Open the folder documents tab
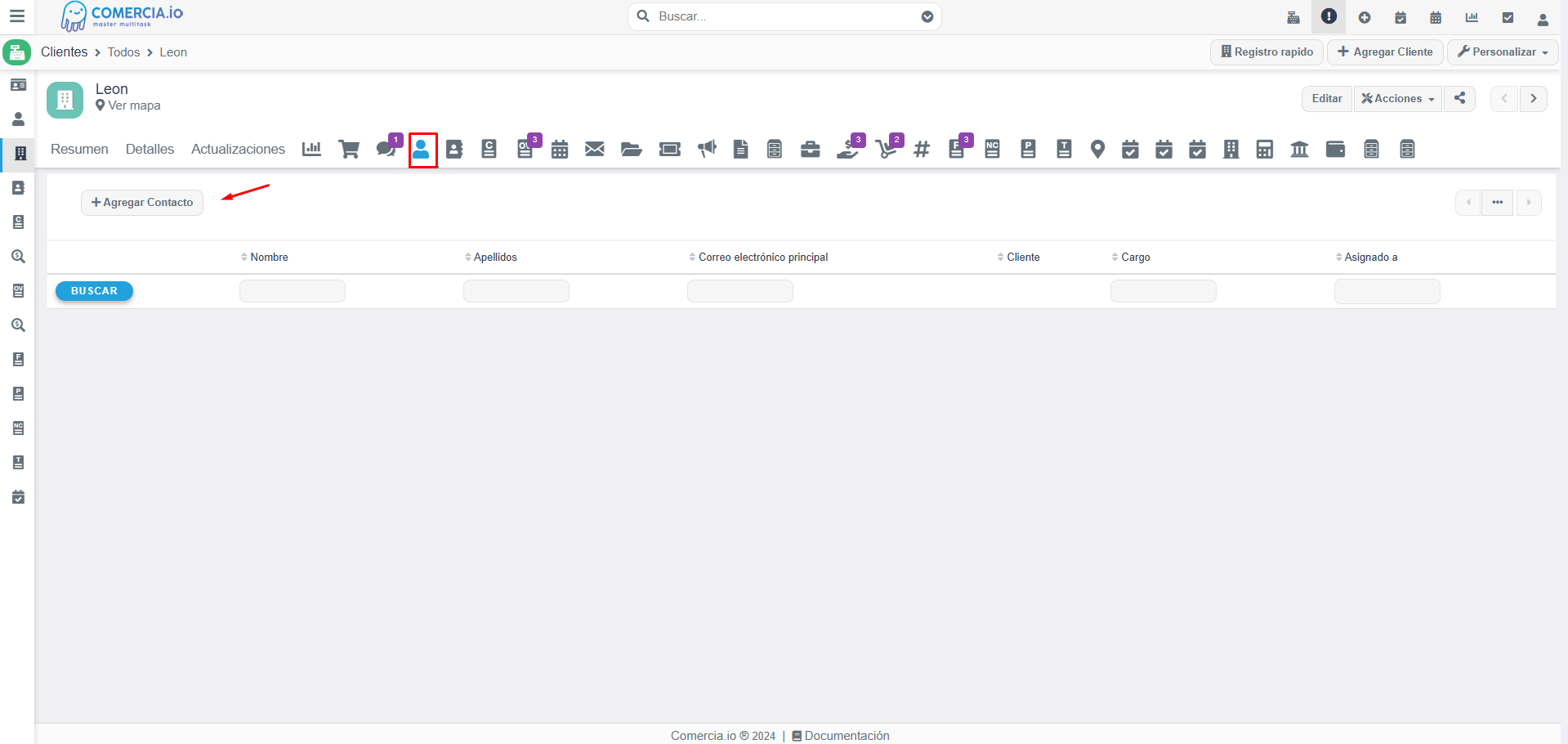The height and width of the screenshot is (744, 1568). (x=631, y=149)
